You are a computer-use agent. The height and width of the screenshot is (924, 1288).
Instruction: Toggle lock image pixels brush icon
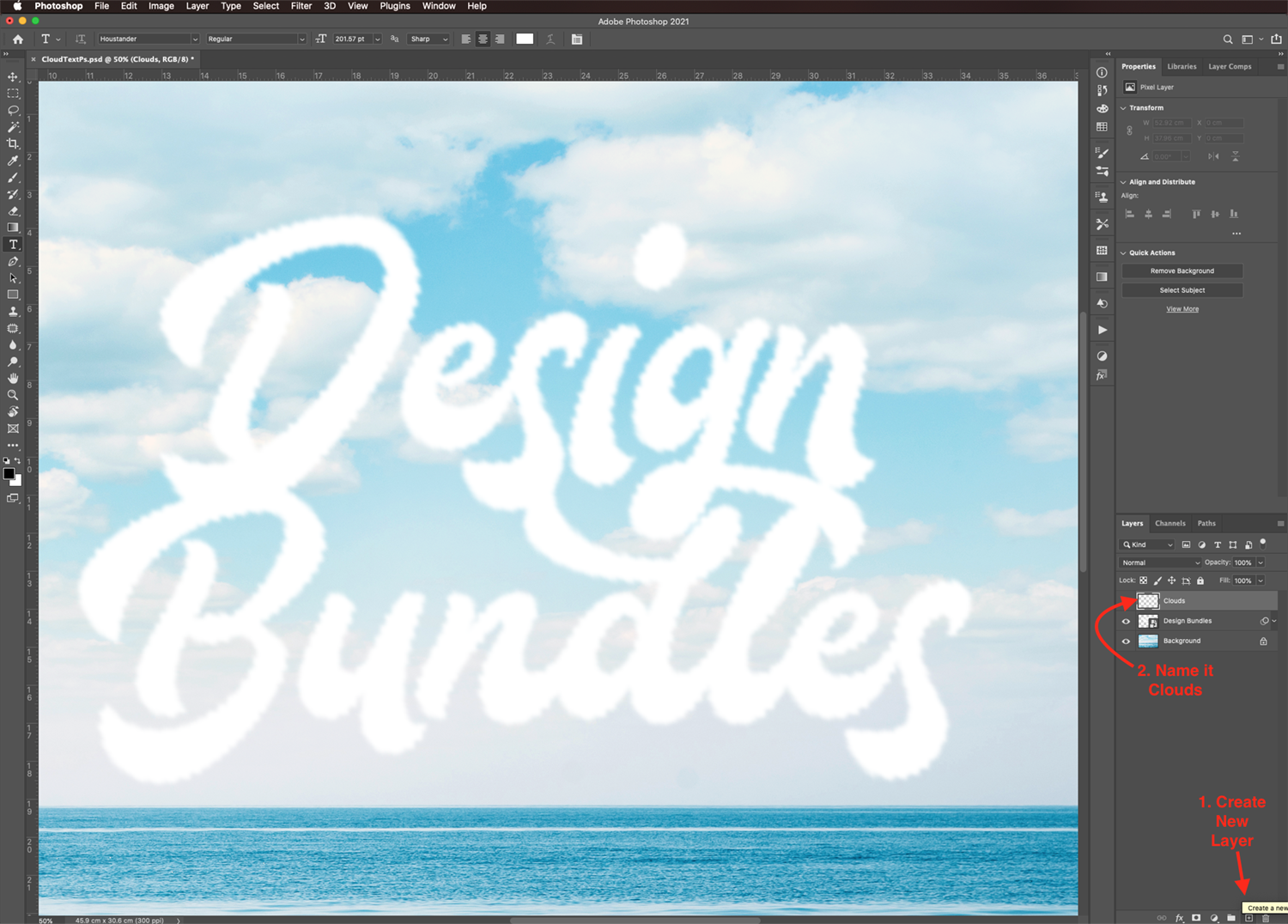point(1157,581)
